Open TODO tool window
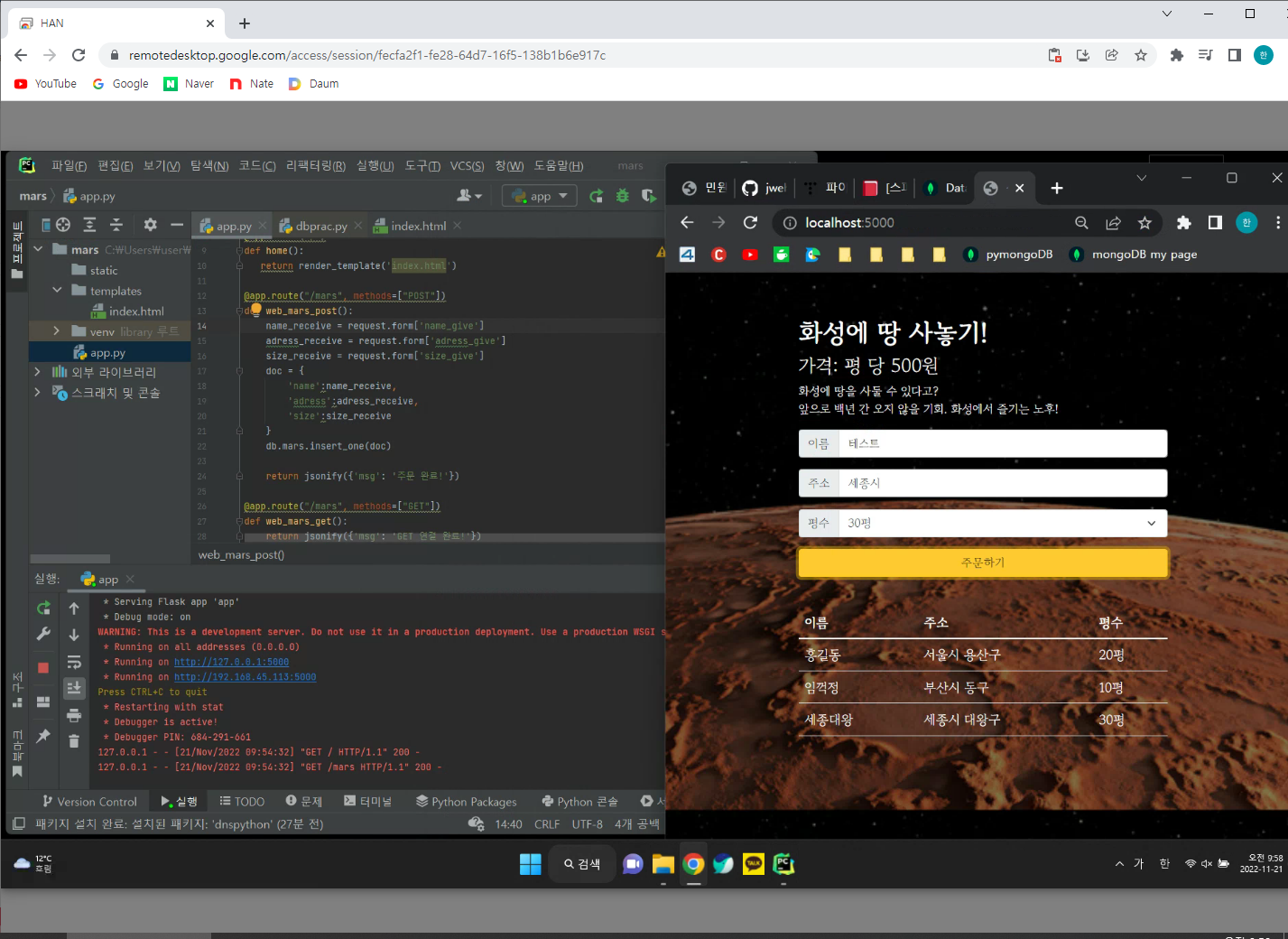 click(x=242, y=802)
